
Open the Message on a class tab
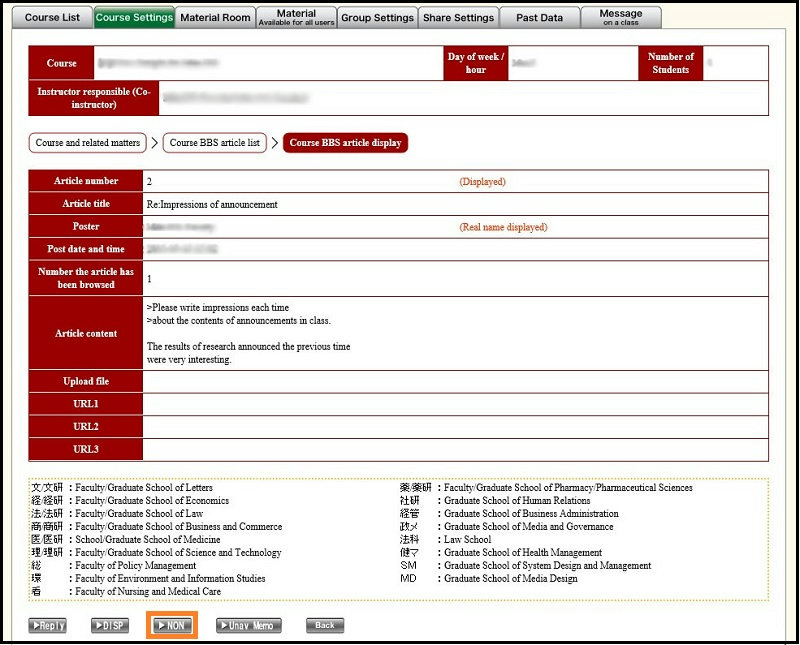click(621, 17)
